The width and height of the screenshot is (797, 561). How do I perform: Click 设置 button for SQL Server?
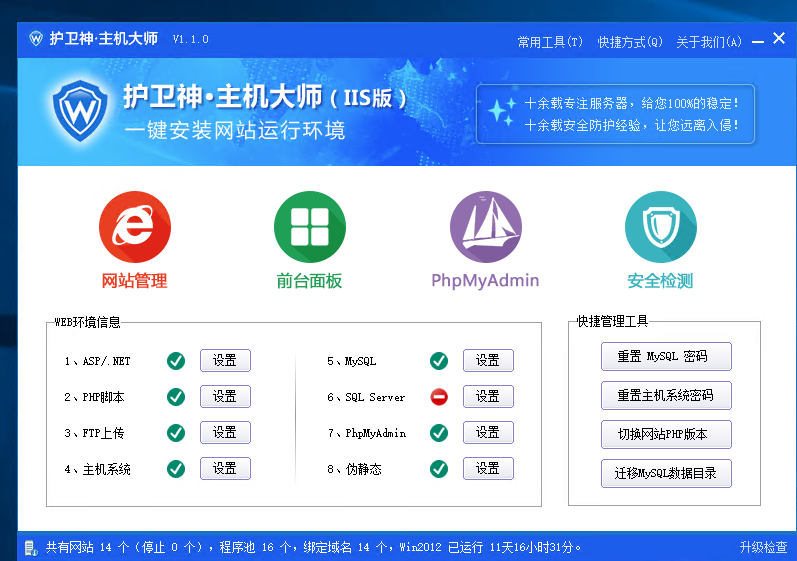[488, 396]
